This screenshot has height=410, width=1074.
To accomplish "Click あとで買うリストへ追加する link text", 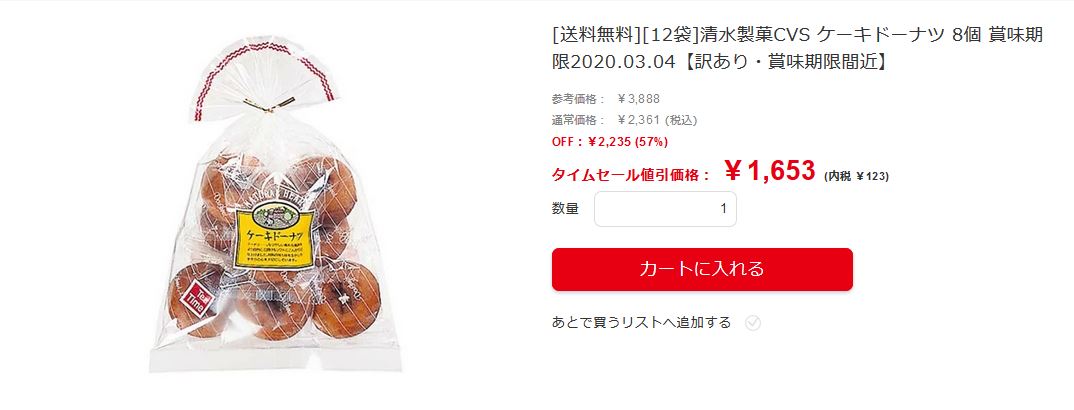I will pyautogui.click(x=641, y=322).
